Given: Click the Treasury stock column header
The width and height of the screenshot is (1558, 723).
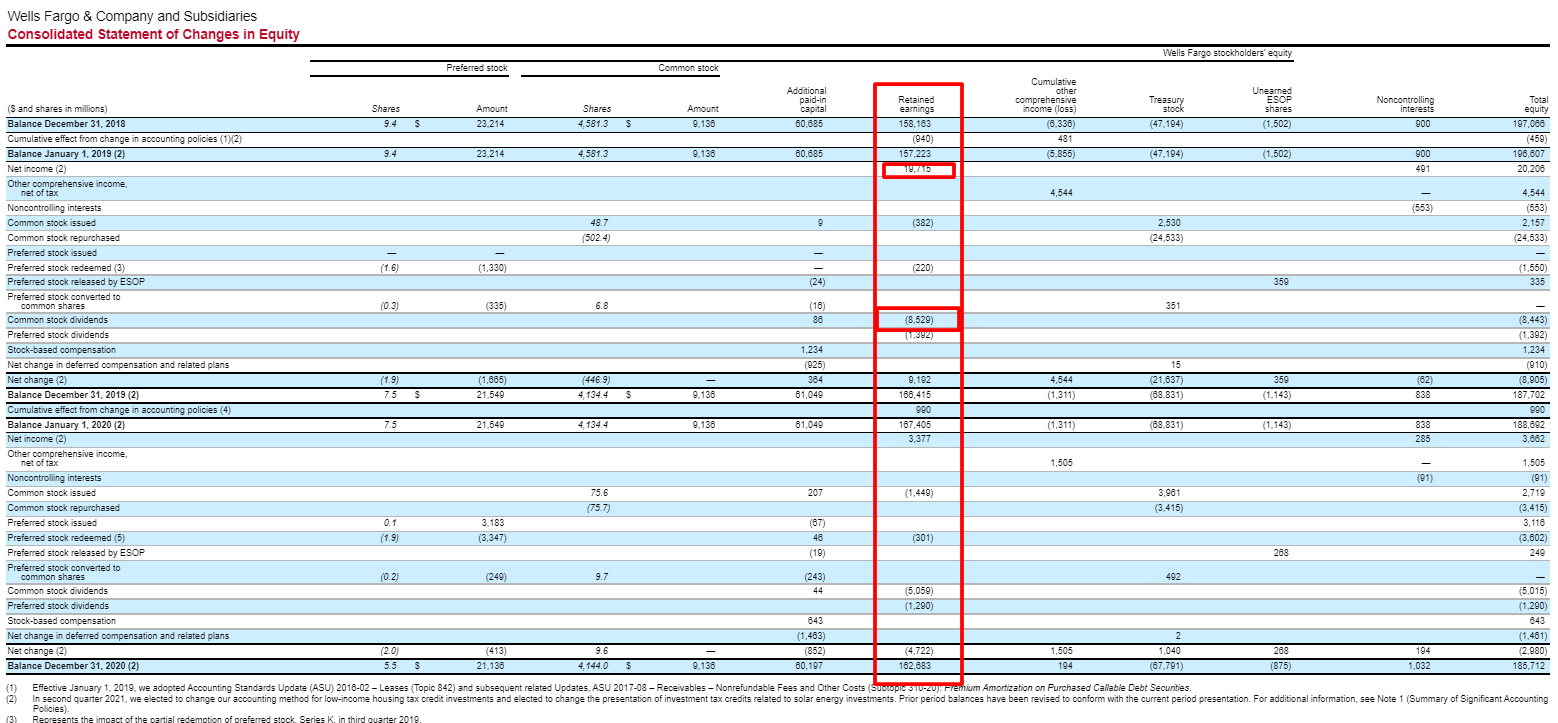Looking at the screenshot, I should [1166, 103].
